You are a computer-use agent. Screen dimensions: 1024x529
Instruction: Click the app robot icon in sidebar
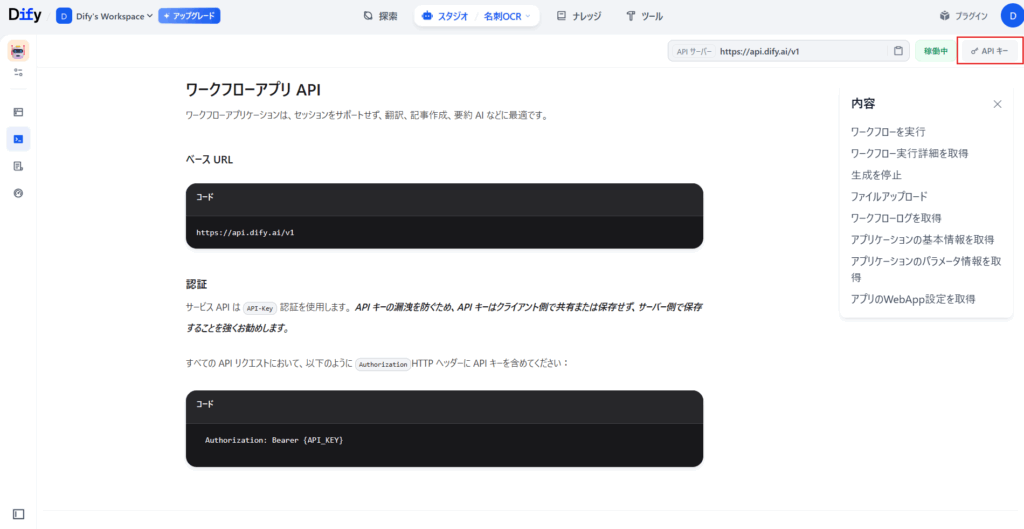click(18, 51)
